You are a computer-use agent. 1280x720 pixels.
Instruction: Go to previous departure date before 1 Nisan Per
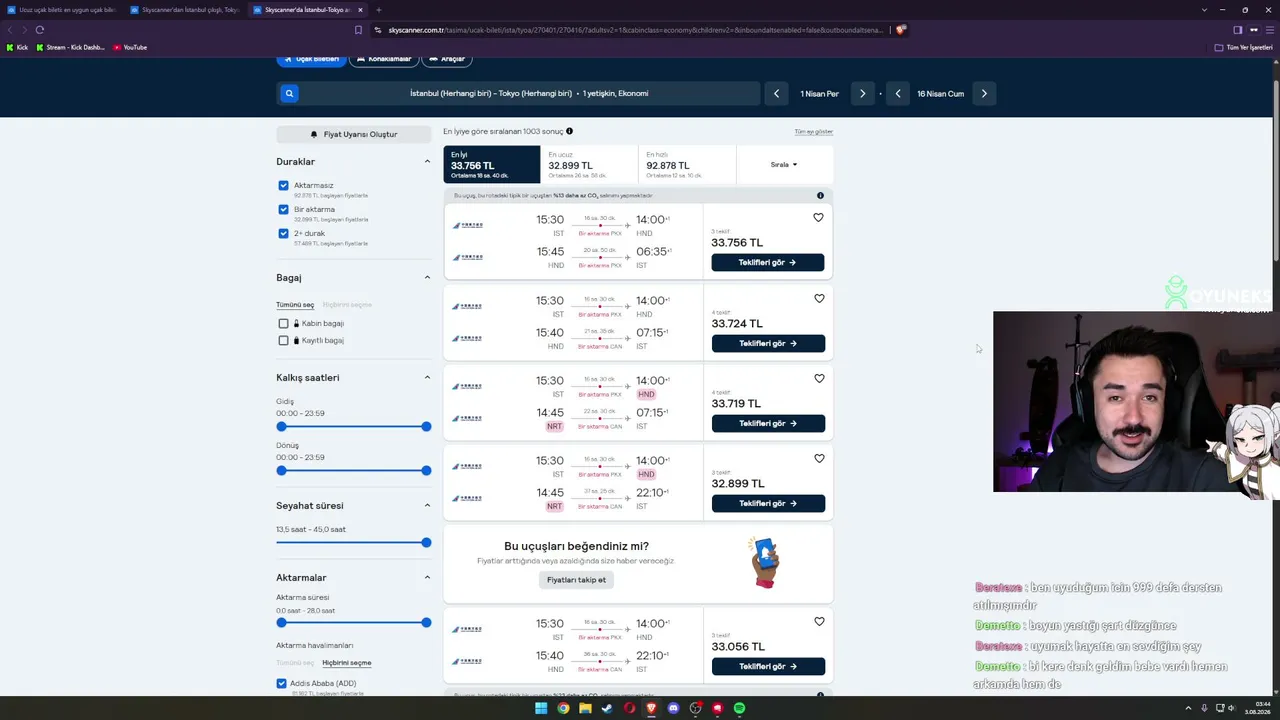[776, 94]
